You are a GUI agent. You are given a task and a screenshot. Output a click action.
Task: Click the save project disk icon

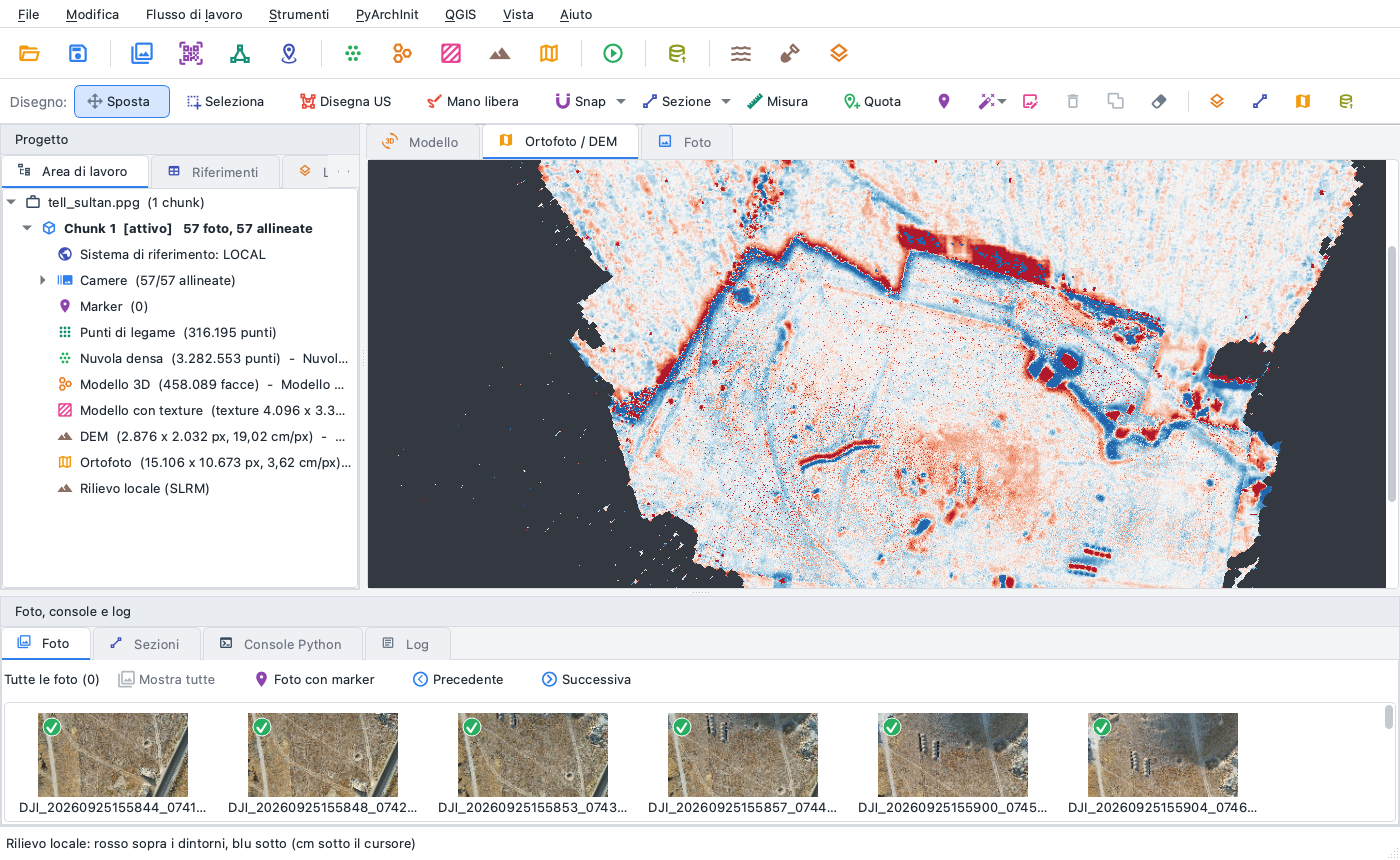click(78, 54)
